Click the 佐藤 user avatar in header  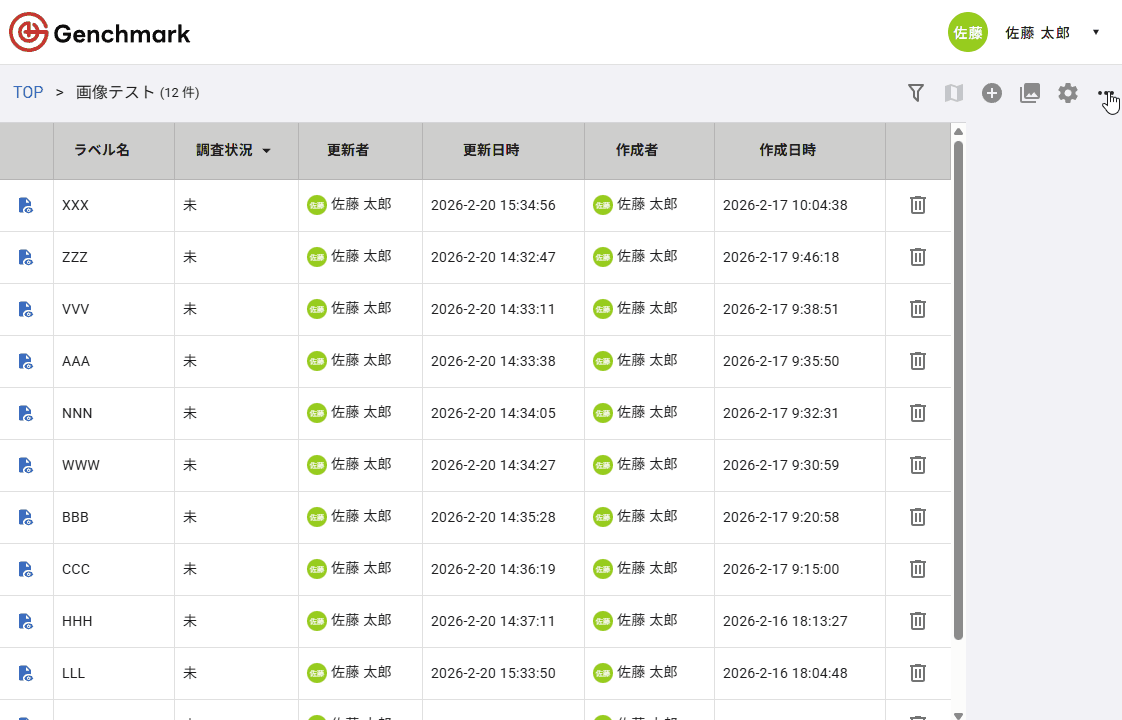tap(967, 32)
